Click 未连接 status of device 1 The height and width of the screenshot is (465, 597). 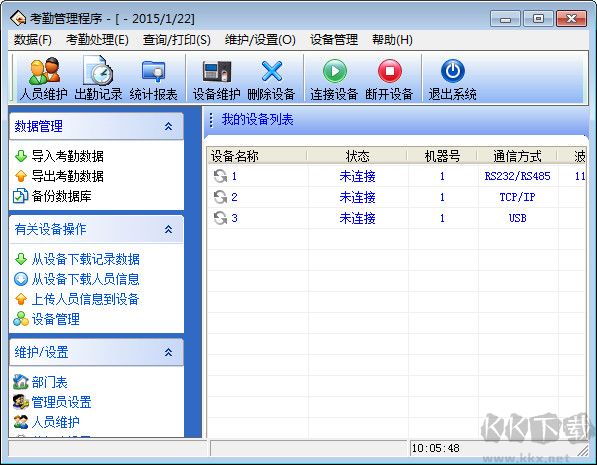tap(358, 176)
